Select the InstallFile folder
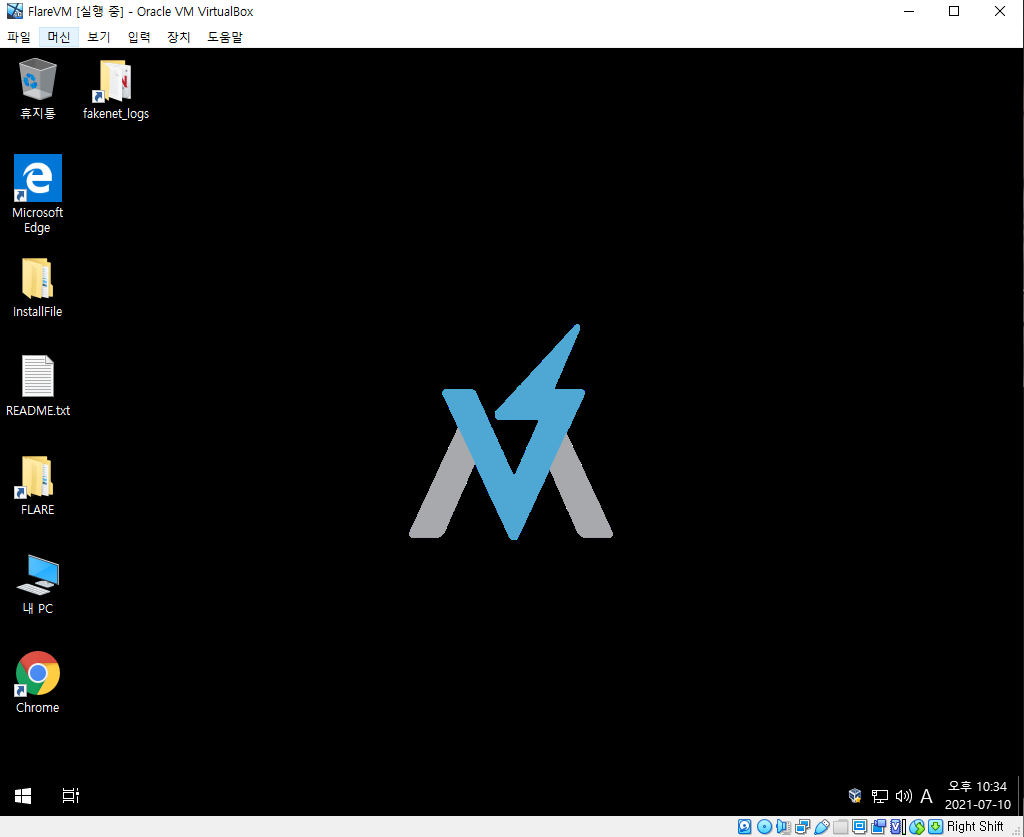 tap(37, 288)
